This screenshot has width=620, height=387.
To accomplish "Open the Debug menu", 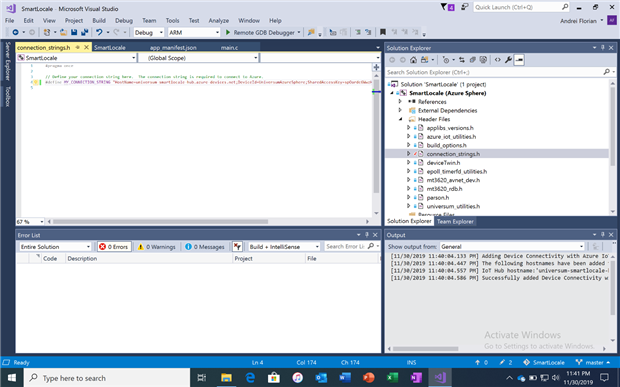I will coord(124,21).
